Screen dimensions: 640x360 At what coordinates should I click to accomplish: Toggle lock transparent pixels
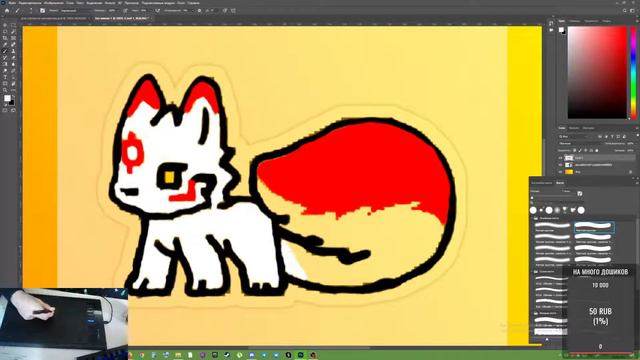[575, 150]
